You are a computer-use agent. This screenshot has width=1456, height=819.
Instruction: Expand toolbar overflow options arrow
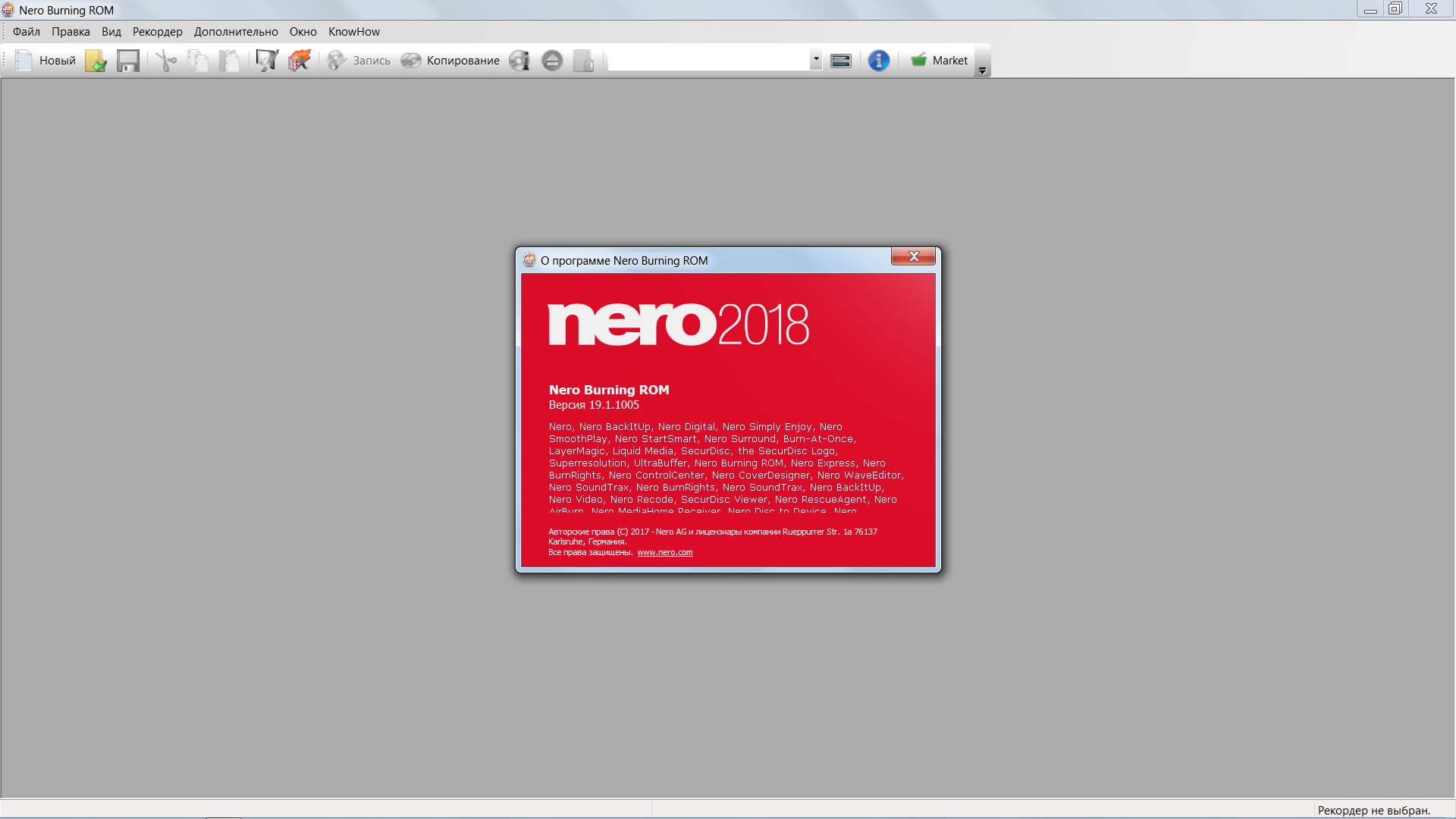pos(982,71)
